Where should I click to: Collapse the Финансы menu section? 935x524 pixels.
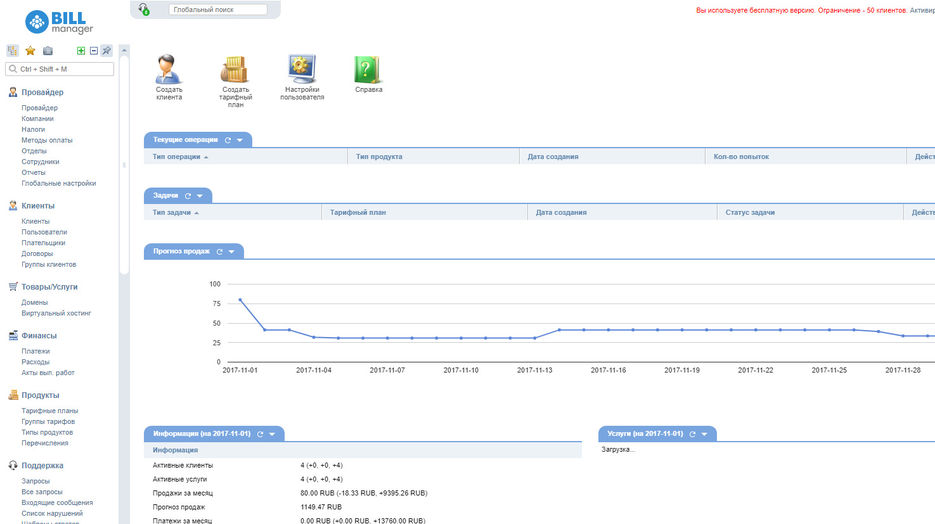pos(39,336)
